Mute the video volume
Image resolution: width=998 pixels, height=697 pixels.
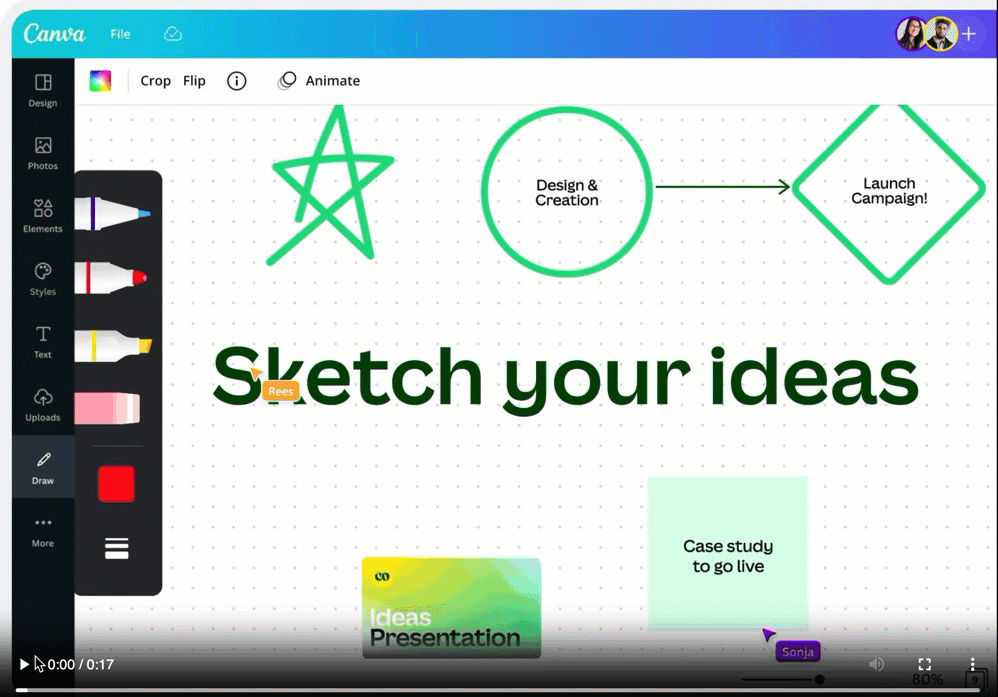pos(876,664)
